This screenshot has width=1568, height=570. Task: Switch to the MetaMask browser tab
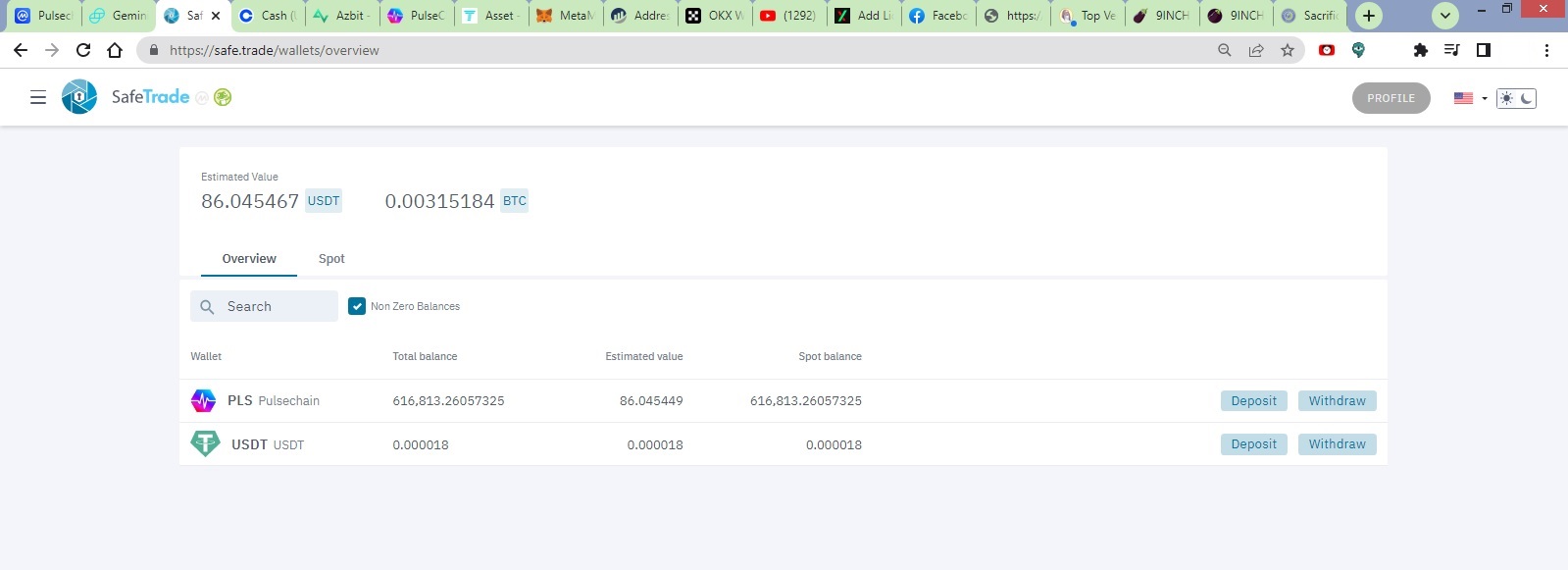pos(566,16)
